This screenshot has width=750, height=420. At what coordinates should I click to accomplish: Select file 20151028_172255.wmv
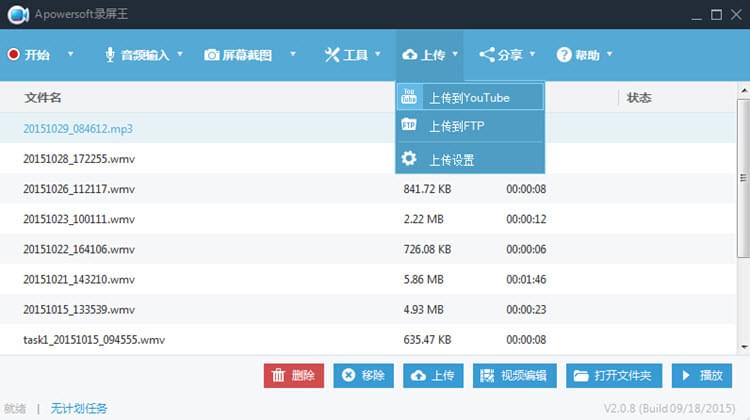tap(79, 159)
